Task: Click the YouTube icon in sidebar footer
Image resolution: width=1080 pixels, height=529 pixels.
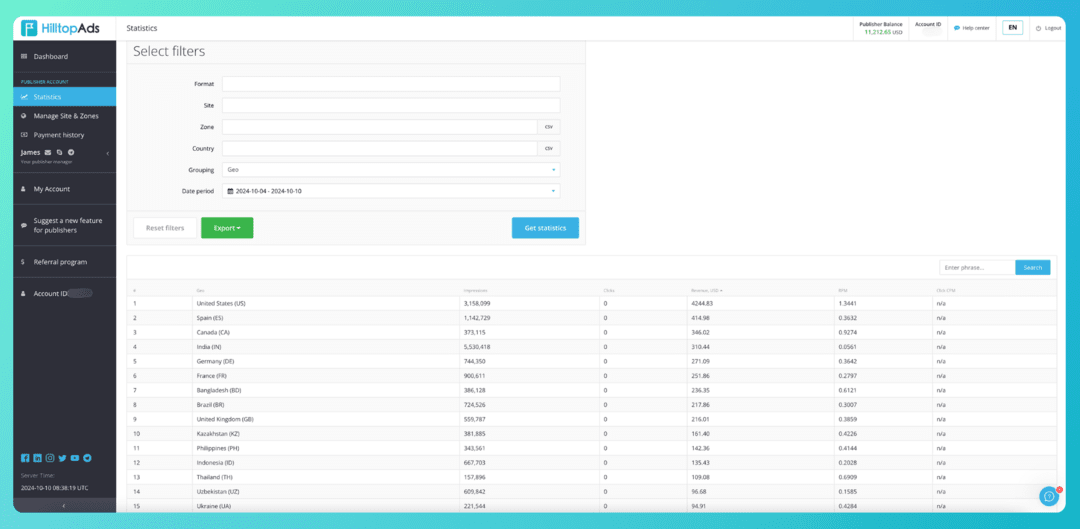Action: 75,458
